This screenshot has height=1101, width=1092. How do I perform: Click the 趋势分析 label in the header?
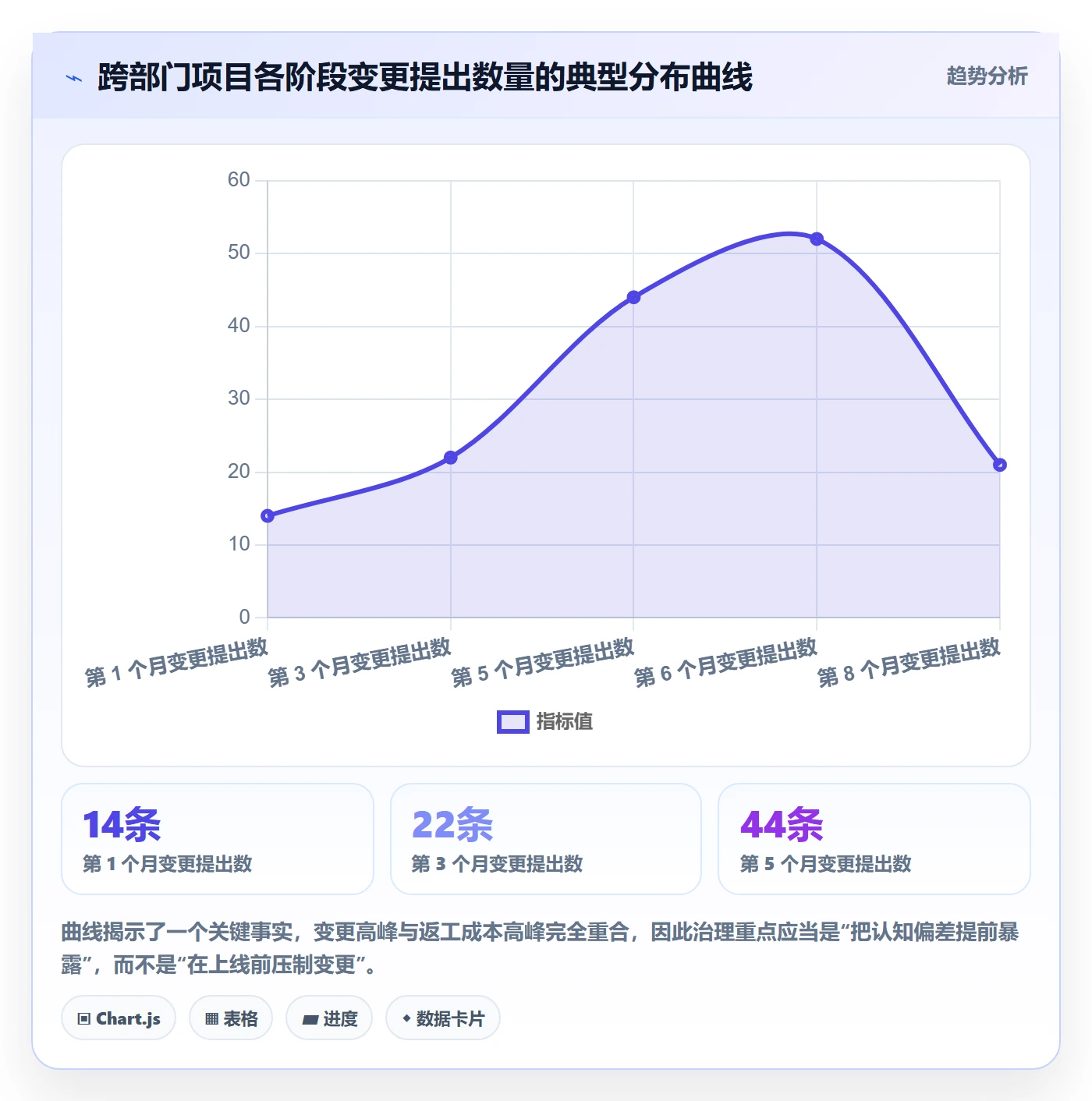[x=987, y=76]
